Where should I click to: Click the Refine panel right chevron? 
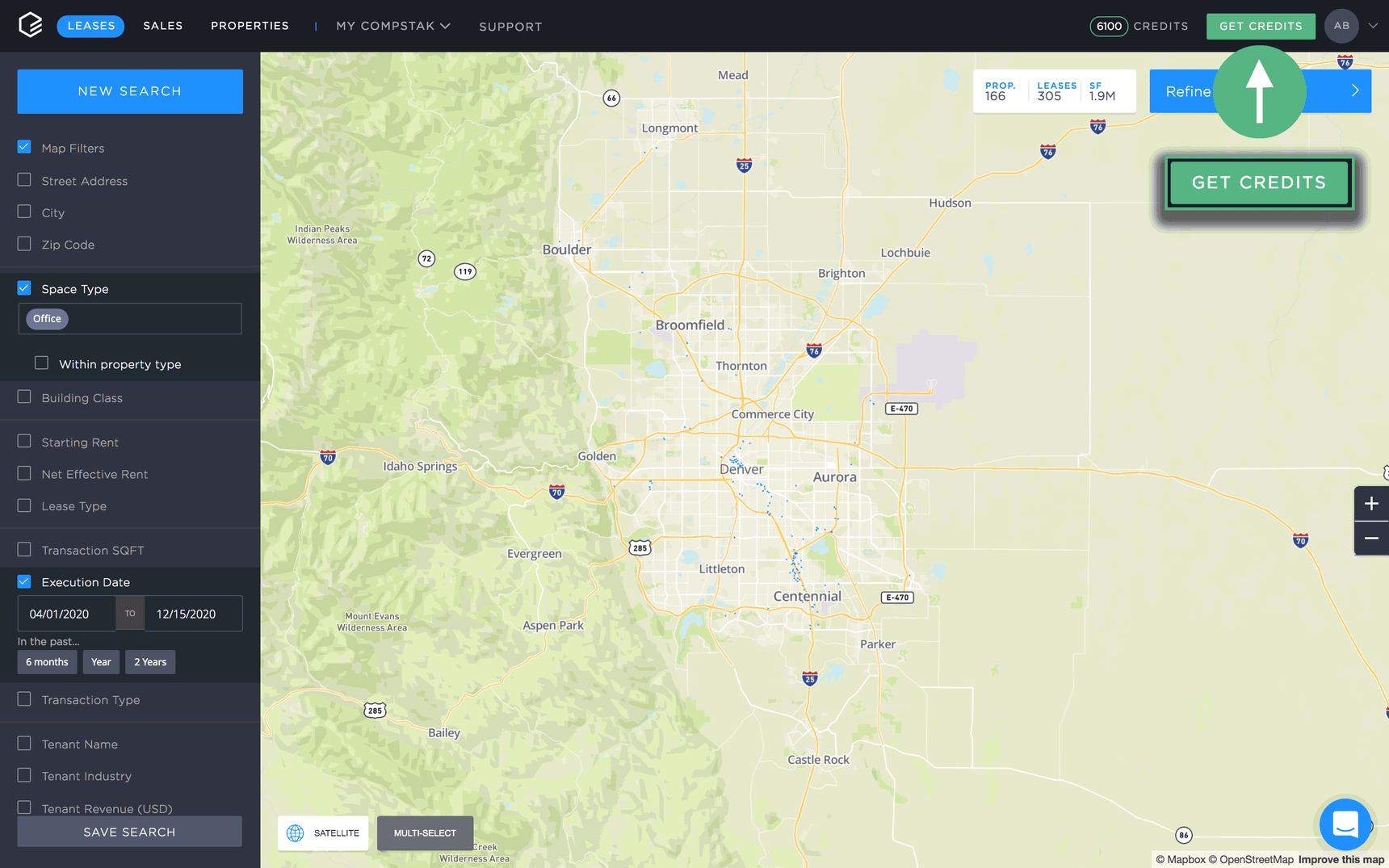(x=1355, y=91)
